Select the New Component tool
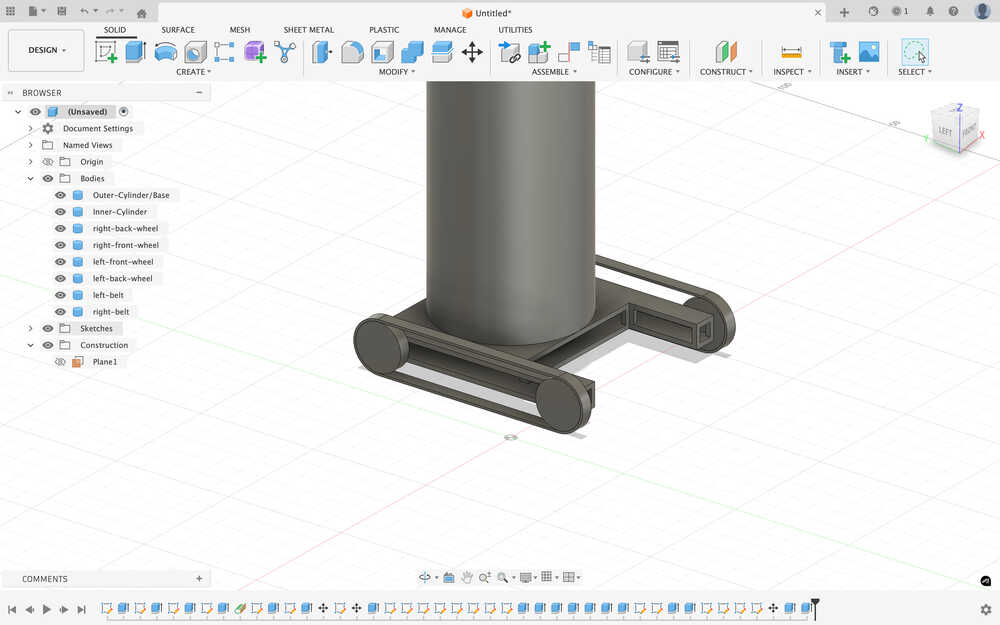1000x625 pixels. click(x=539, y=52)
